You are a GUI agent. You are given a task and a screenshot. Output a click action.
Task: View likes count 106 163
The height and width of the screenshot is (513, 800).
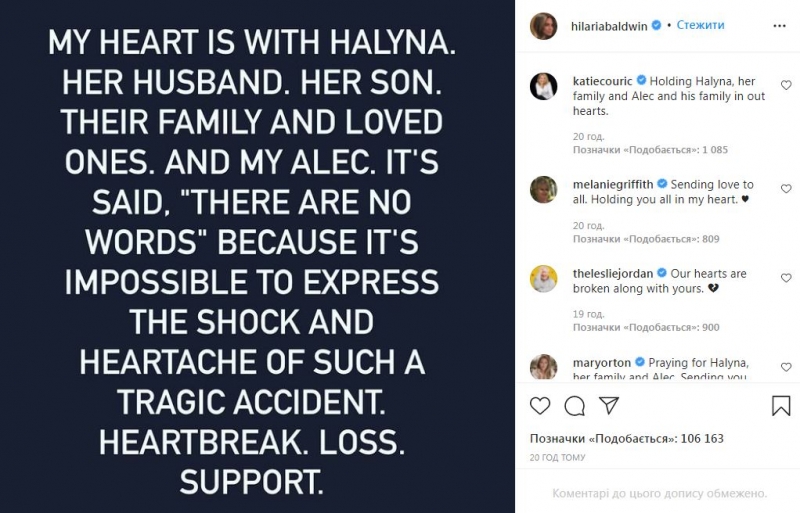627,438
